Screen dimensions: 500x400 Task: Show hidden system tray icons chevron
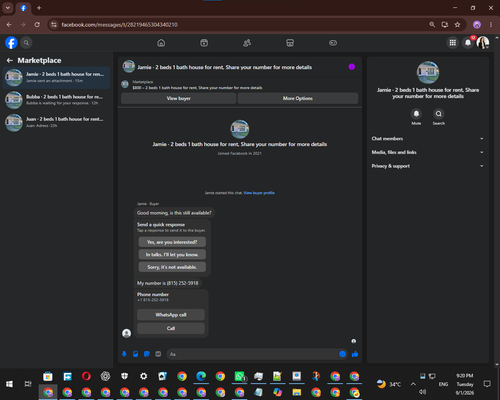pyautogui.click(x=413, y=384)
